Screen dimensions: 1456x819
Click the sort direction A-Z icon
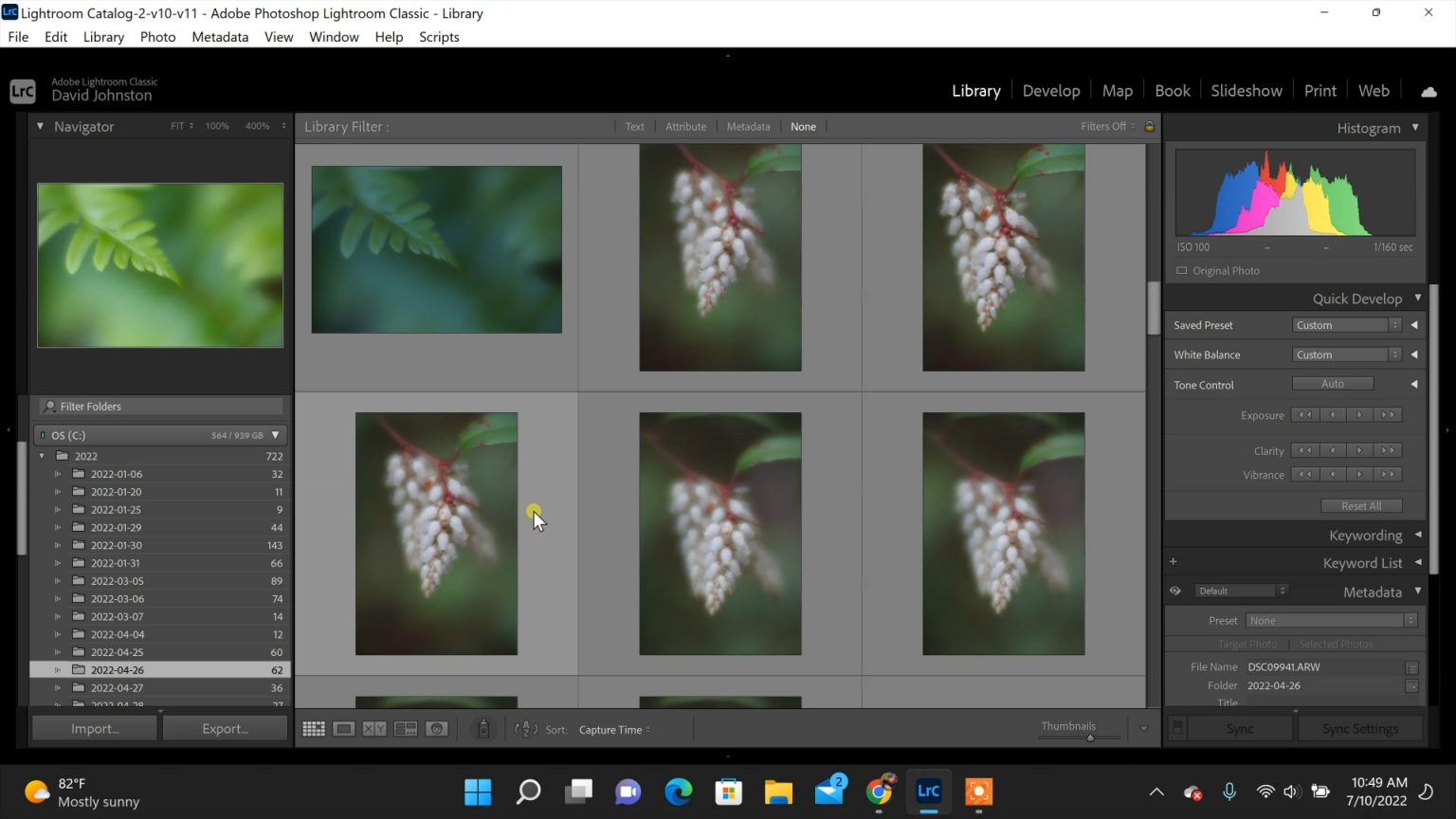tap(525, 729)
